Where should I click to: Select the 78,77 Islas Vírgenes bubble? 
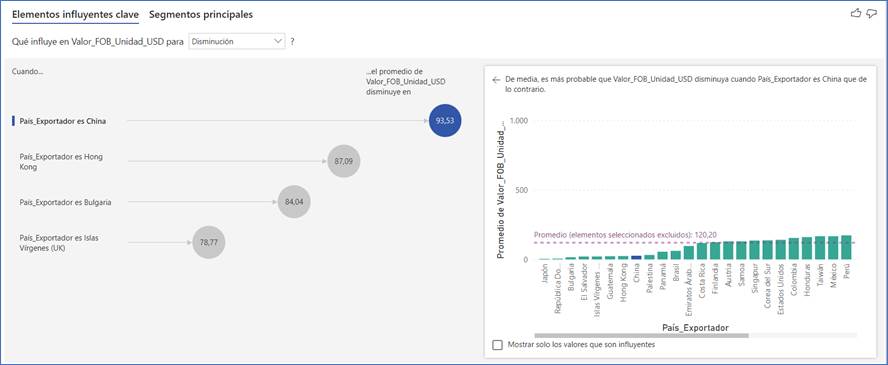(x=209, y=242)
